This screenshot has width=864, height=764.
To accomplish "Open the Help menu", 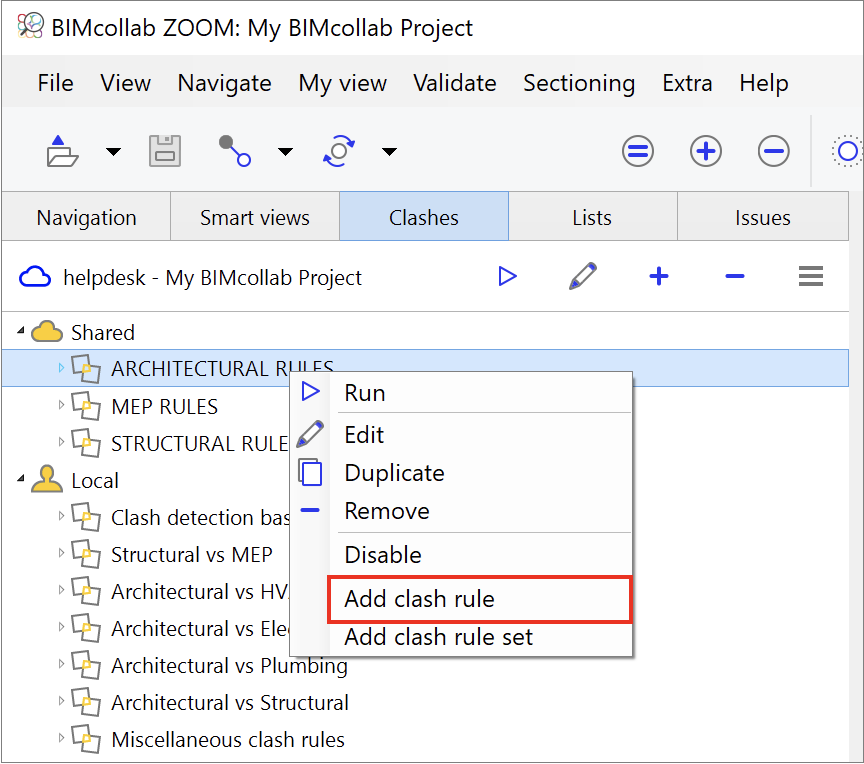I will click(764, 83).
